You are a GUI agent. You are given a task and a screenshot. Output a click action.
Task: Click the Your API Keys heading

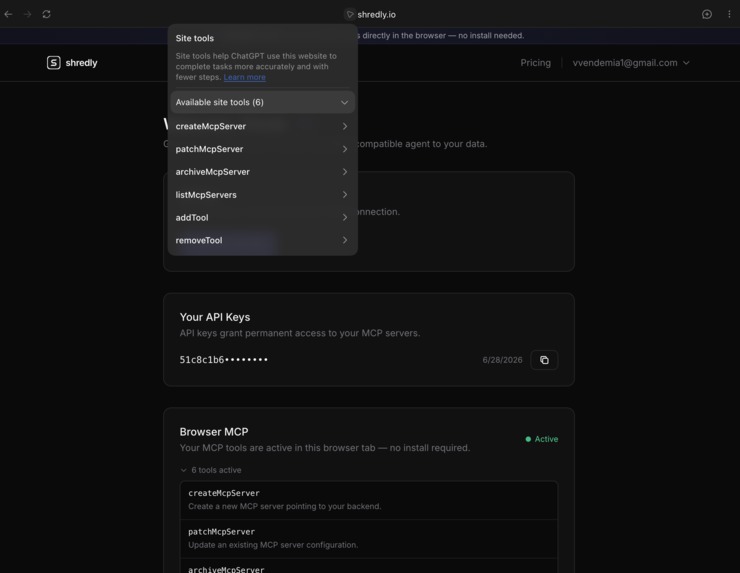215,317
